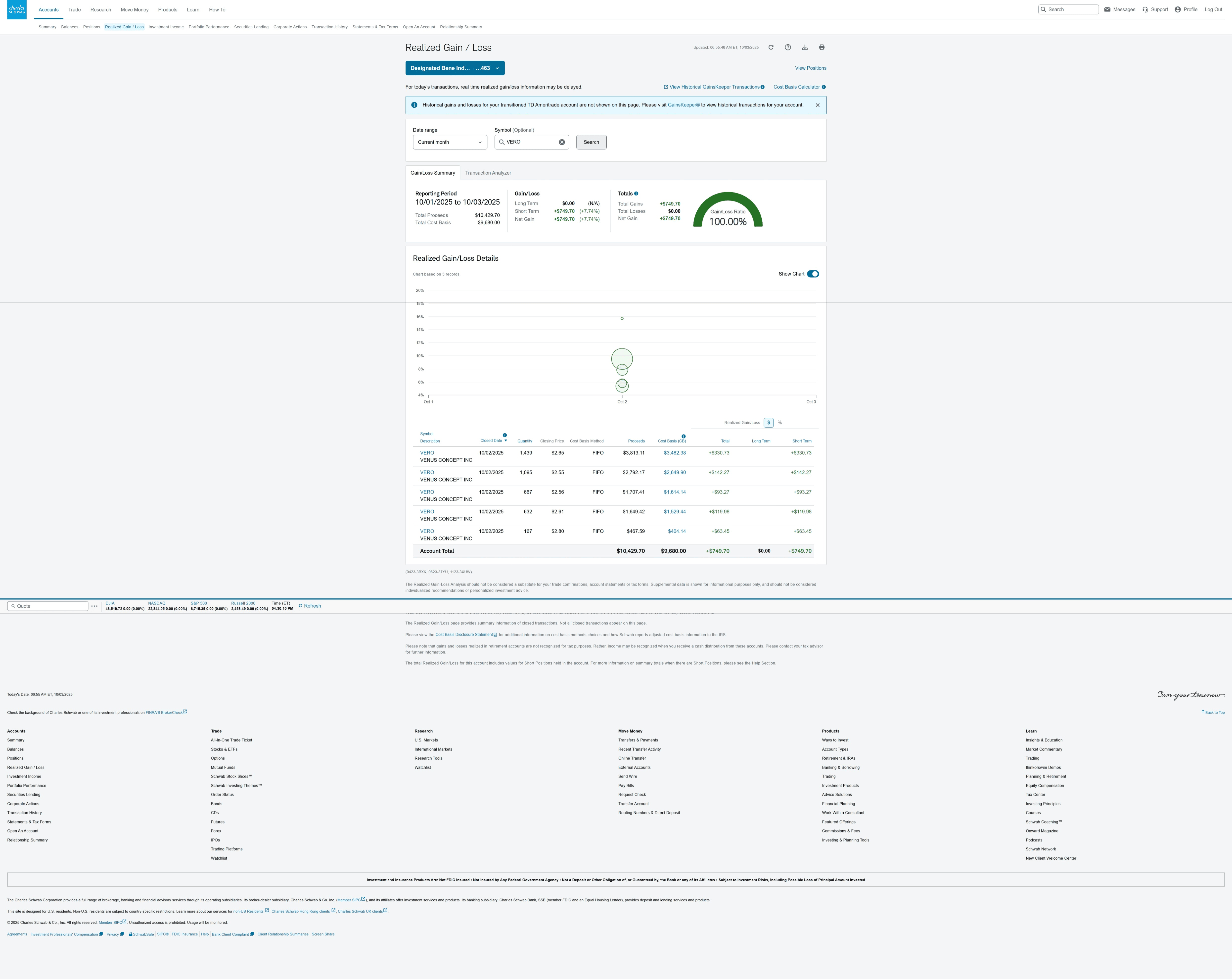This screenshot has height=979, width=1232.
Task: Turn off the Show Chart toggle
Action: (x=813, y=274)
